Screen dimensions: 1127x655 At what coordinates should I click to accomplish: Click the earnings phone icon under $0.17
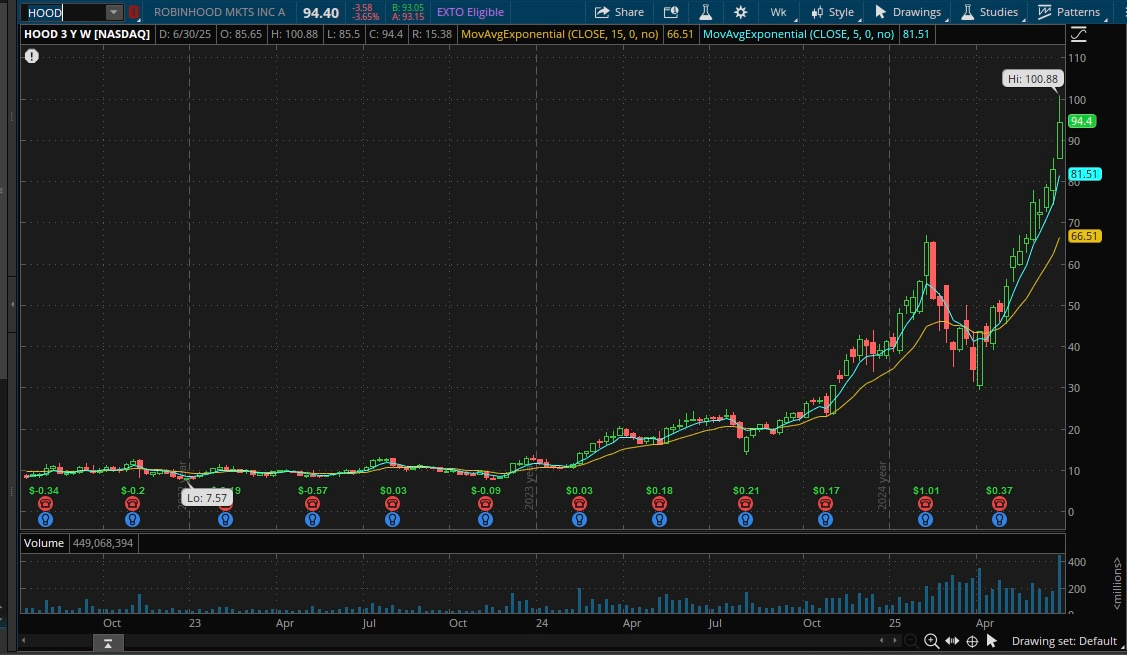pos(825,504)
